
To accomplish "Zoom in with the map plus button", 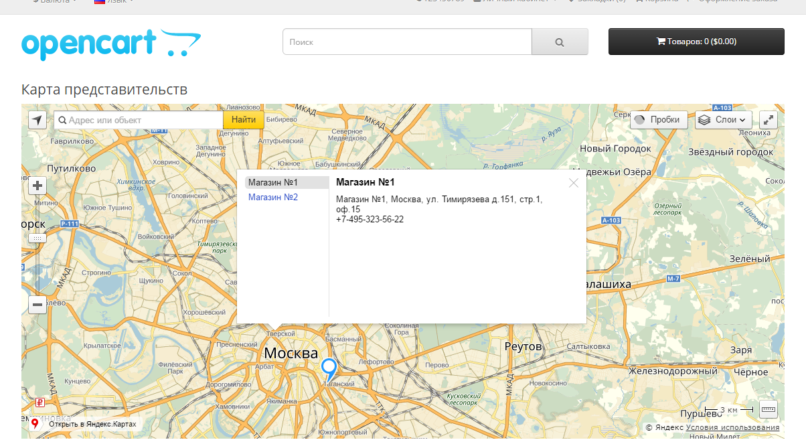I will pyautogui.click(x=37, y=186).
